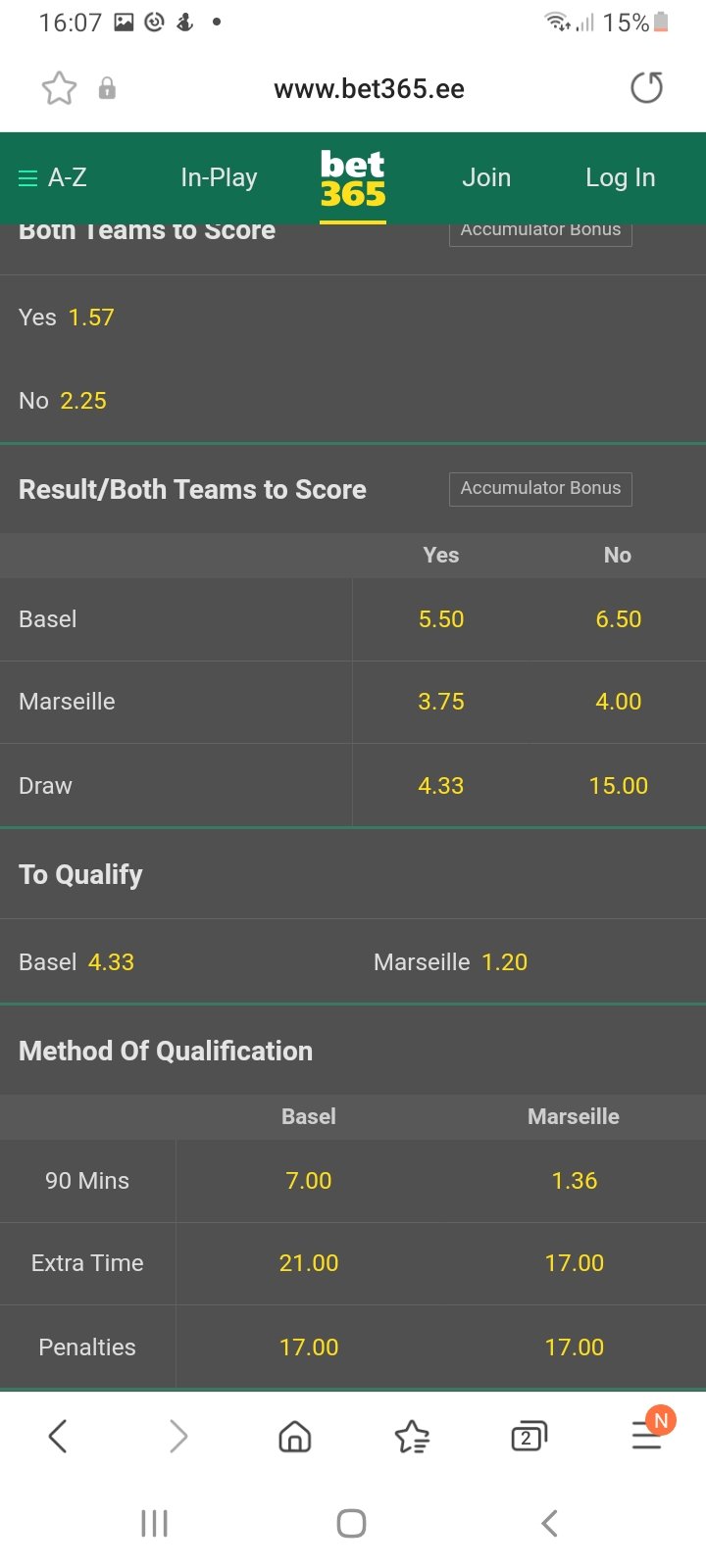Open browser menu with notification badge

click(x=647, y=1435)
